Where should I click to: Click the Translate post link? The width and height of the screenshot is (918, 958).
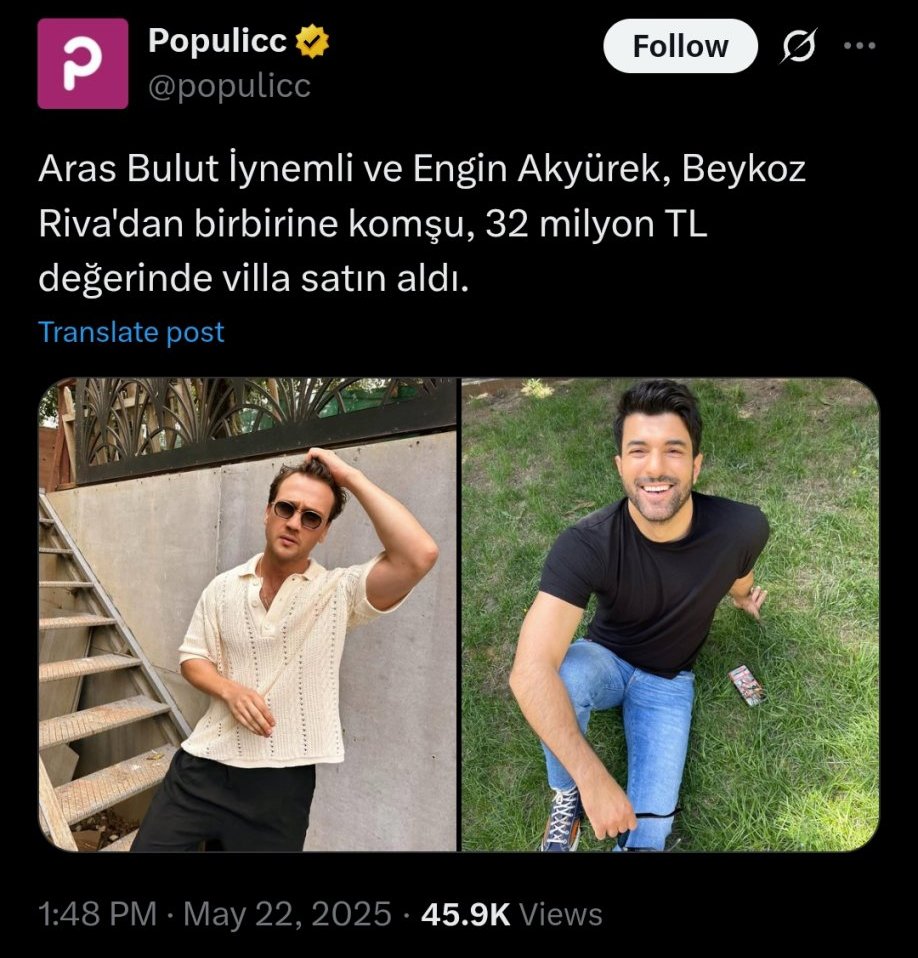(131, 332)
